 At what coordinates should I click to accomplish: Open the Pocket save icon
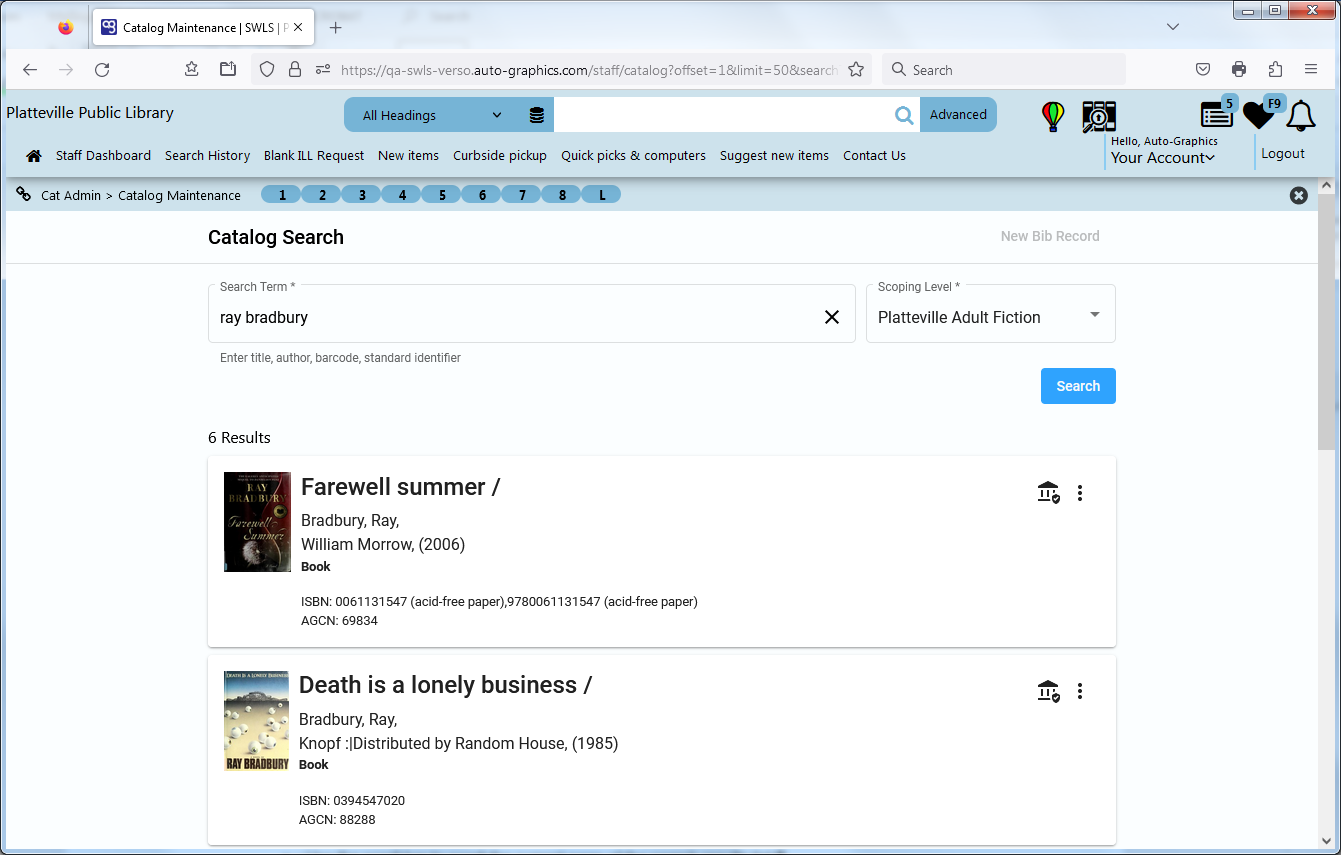1203,70
